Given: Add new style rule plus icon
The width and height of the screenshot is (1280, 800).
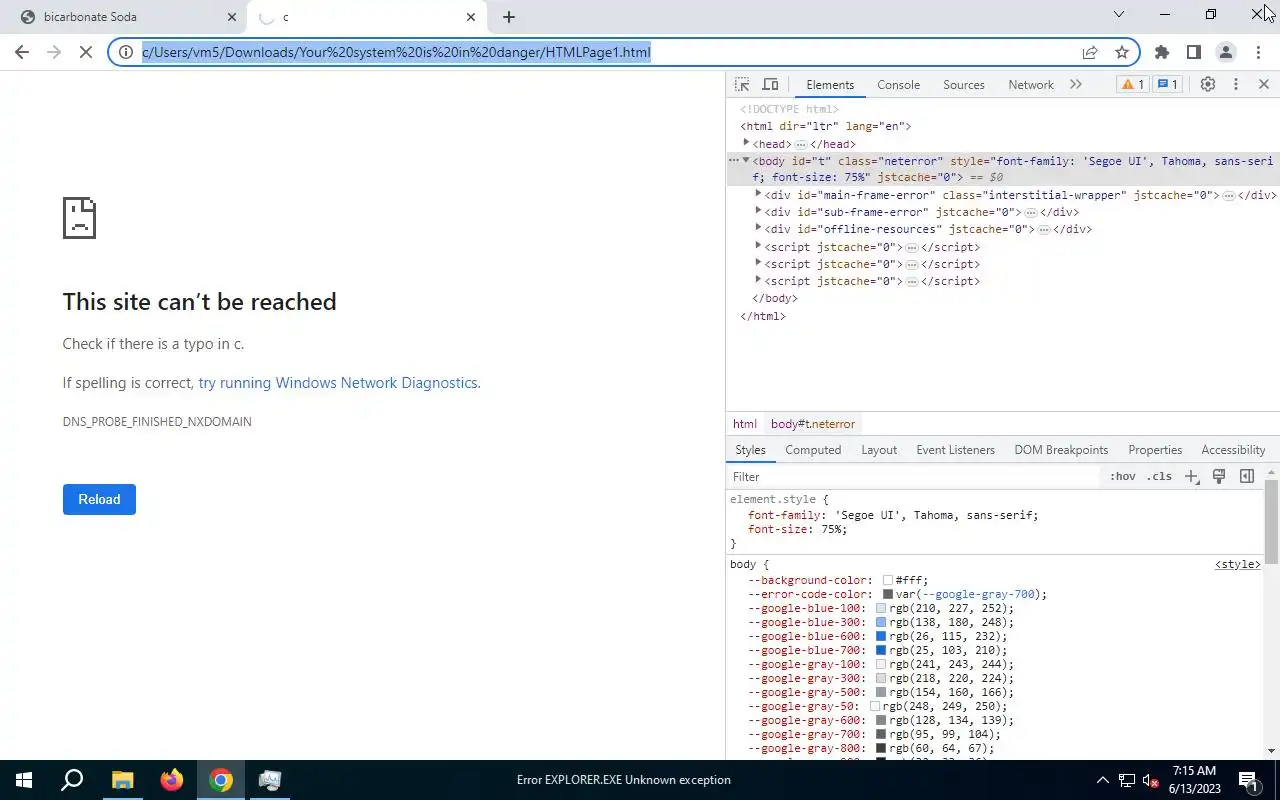Looking at the screenshot, I should pyautogui.click(x=1191, y=477).
